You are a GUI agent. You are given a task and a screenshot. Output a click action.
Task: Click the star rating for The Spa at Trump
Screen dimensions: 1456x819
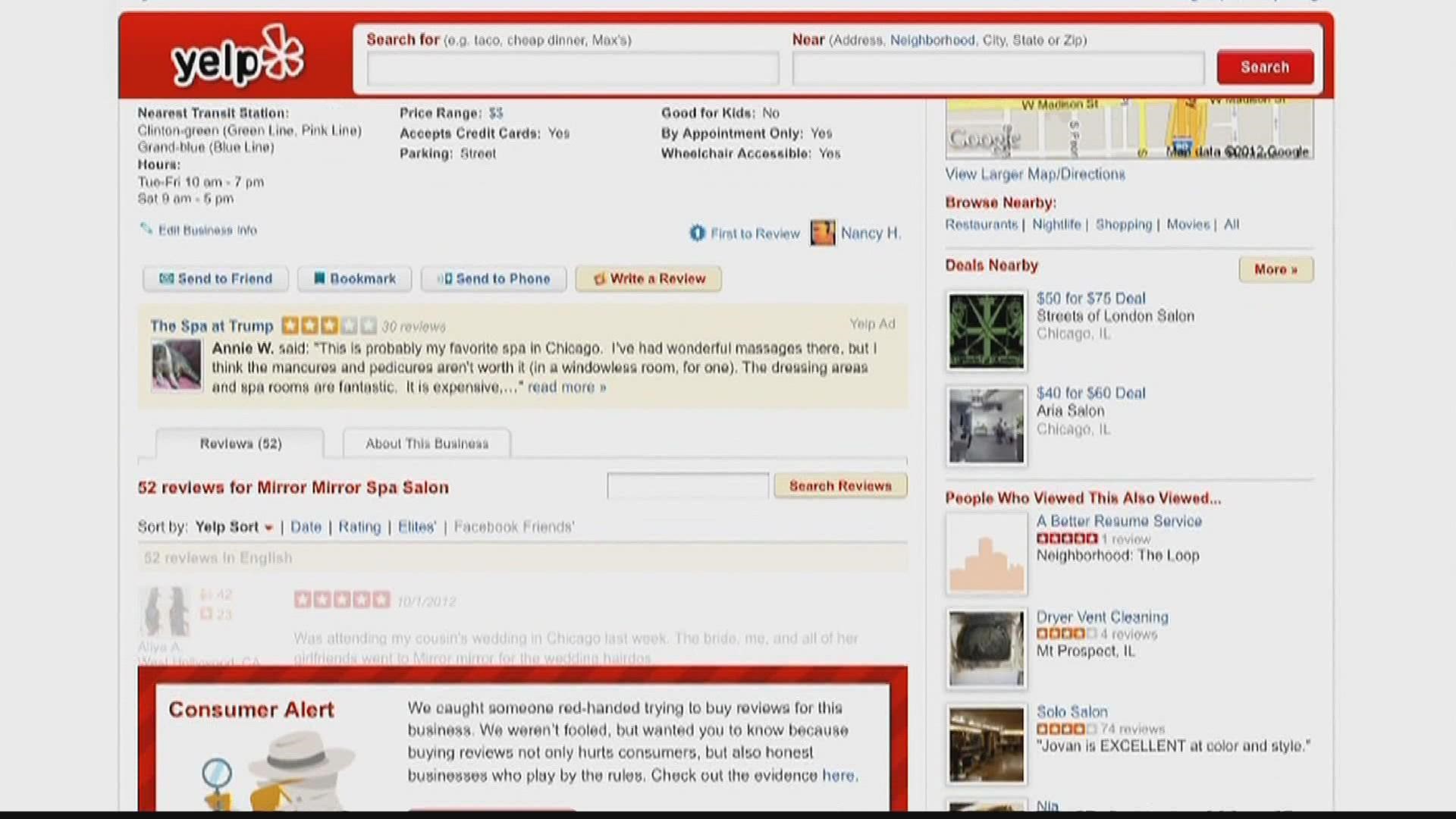pyautogui.click(x=329, y=325)
